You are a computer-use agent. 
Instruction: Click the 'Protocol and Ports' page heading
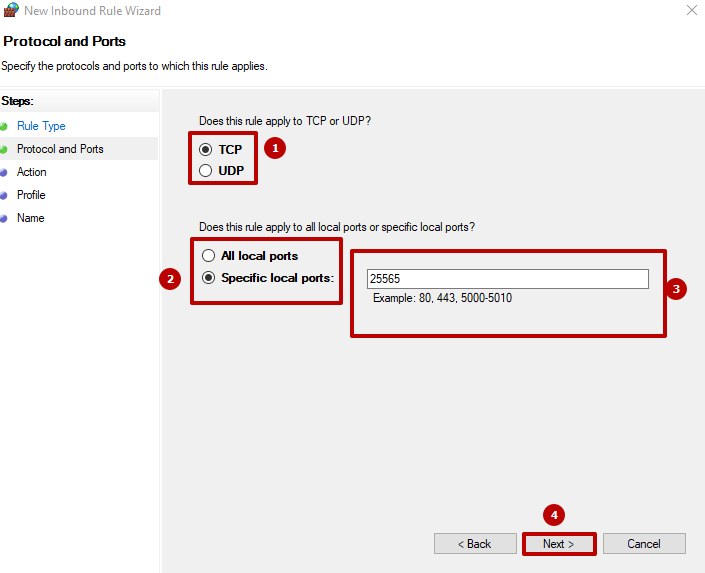click(x=64, y=41)
